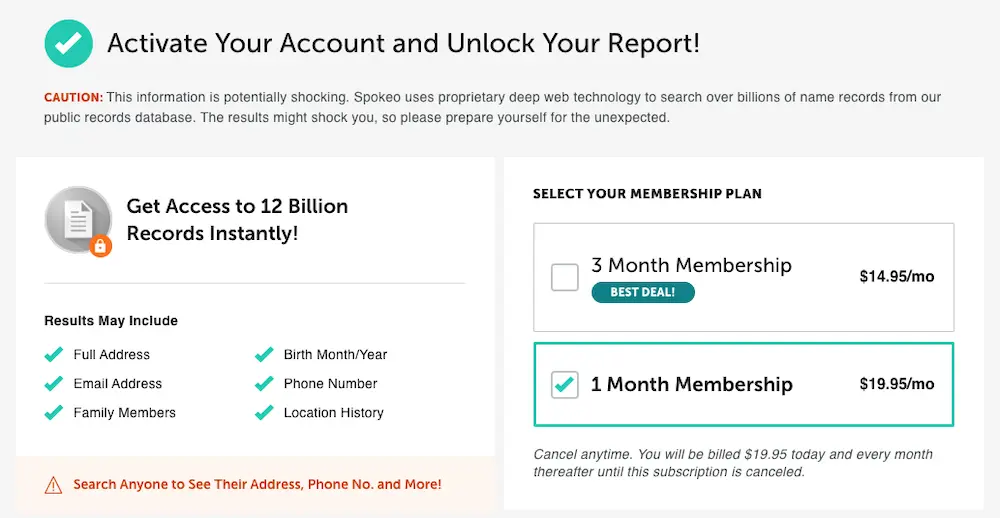Click the $19.95/mo price label

point(897,384)
